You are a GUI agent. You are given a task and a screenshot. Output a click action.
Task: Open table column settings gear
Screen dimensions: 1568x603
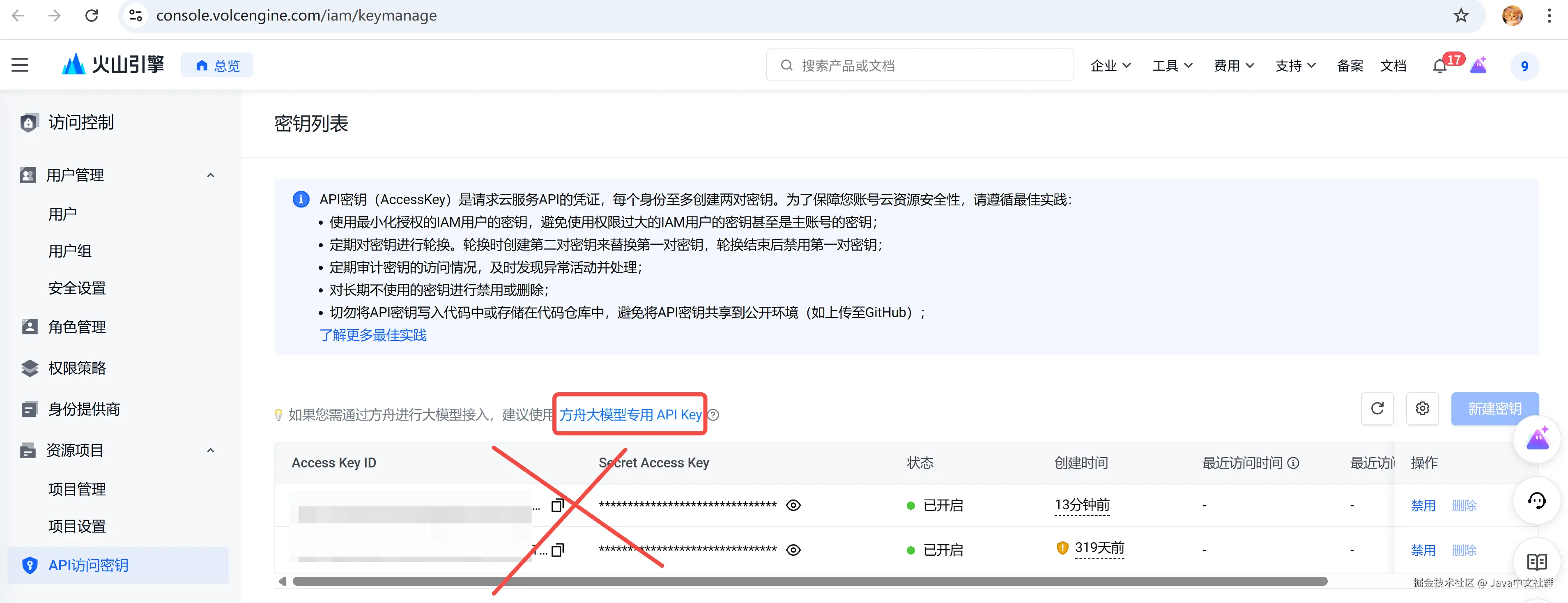point(1422,409)
